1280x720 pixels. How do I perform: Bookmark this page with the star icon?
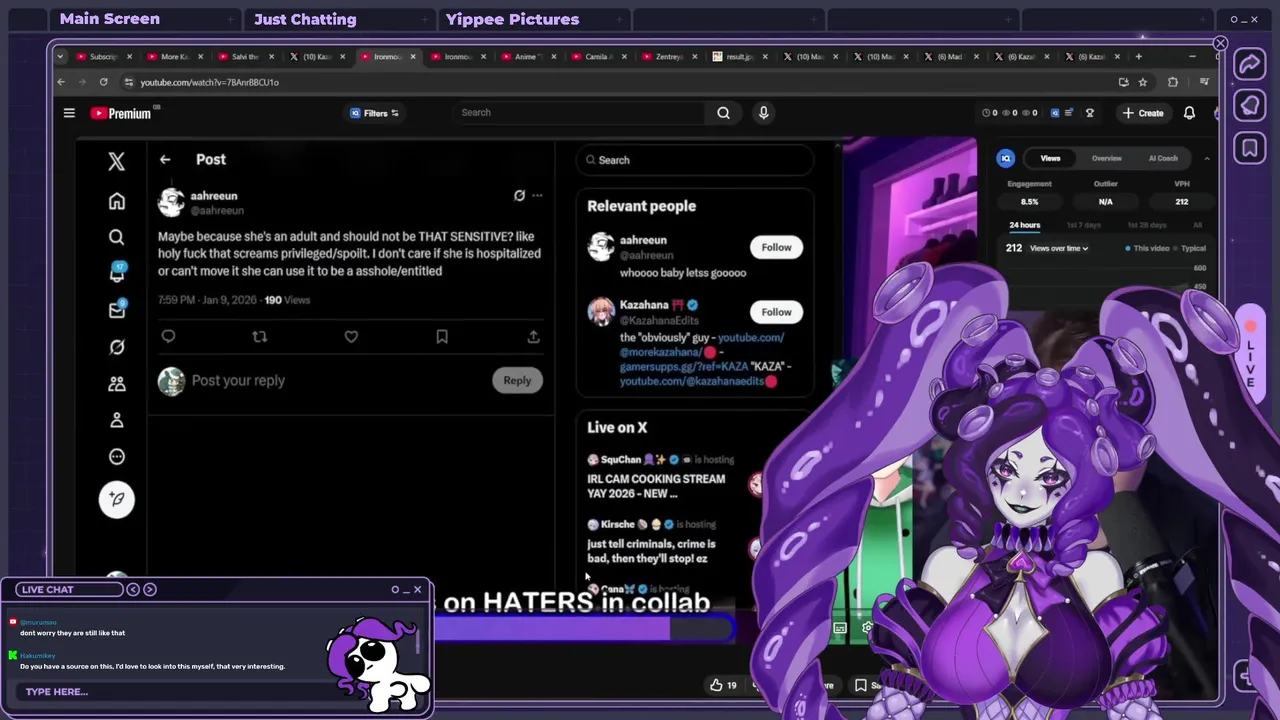coord(1143,82)
